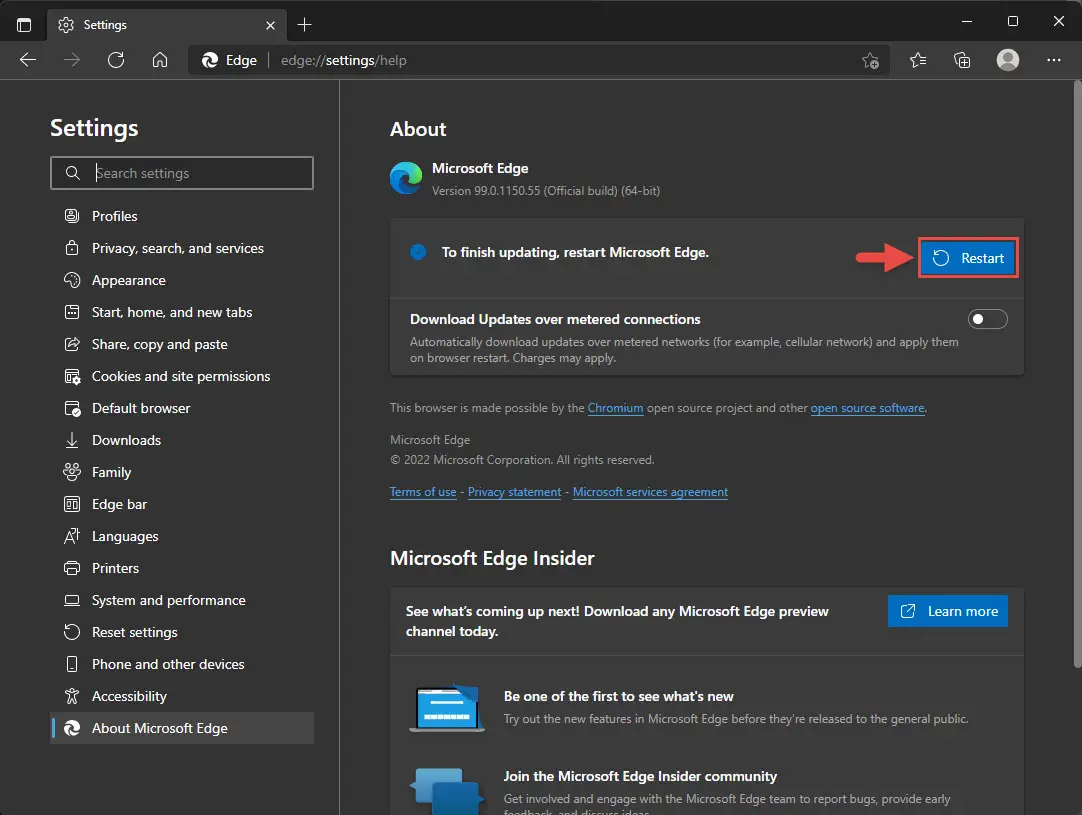
Task: Click 'Join the Microsoft Edge Insider community' heading
Action: pyautogui.click(x=640, y=776)
